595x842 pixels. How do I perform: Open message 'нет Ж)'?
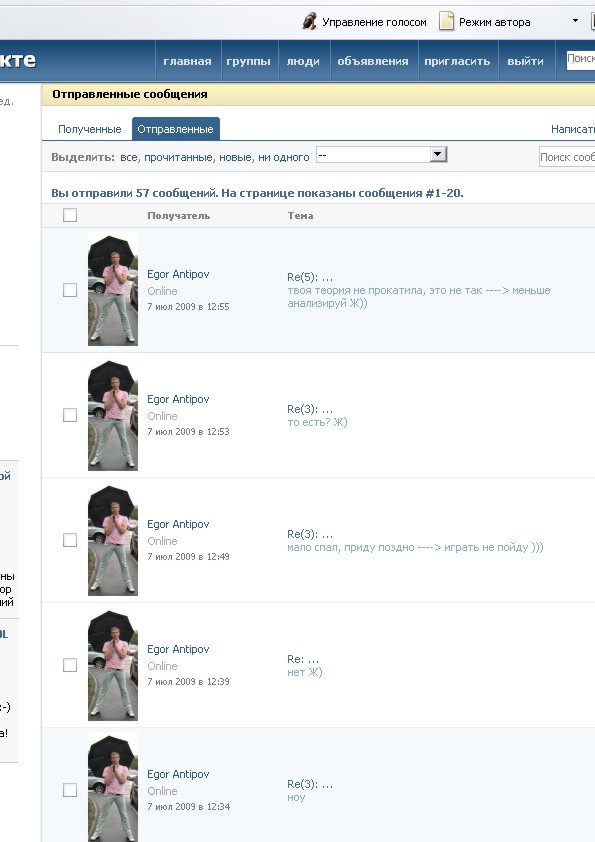pyautogui.click(x=304, y=672)
